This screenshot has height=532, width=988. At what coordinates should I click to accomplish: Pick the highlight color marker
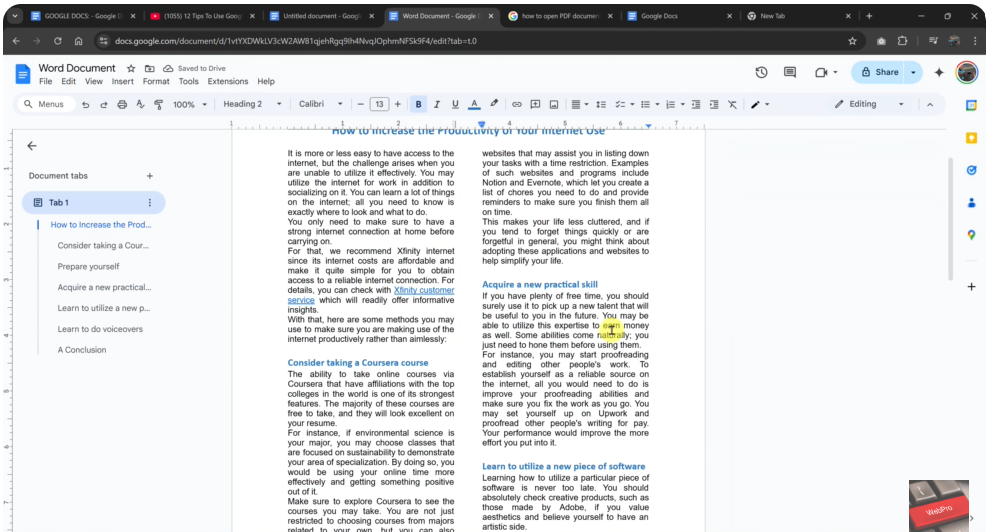point(494,105)
